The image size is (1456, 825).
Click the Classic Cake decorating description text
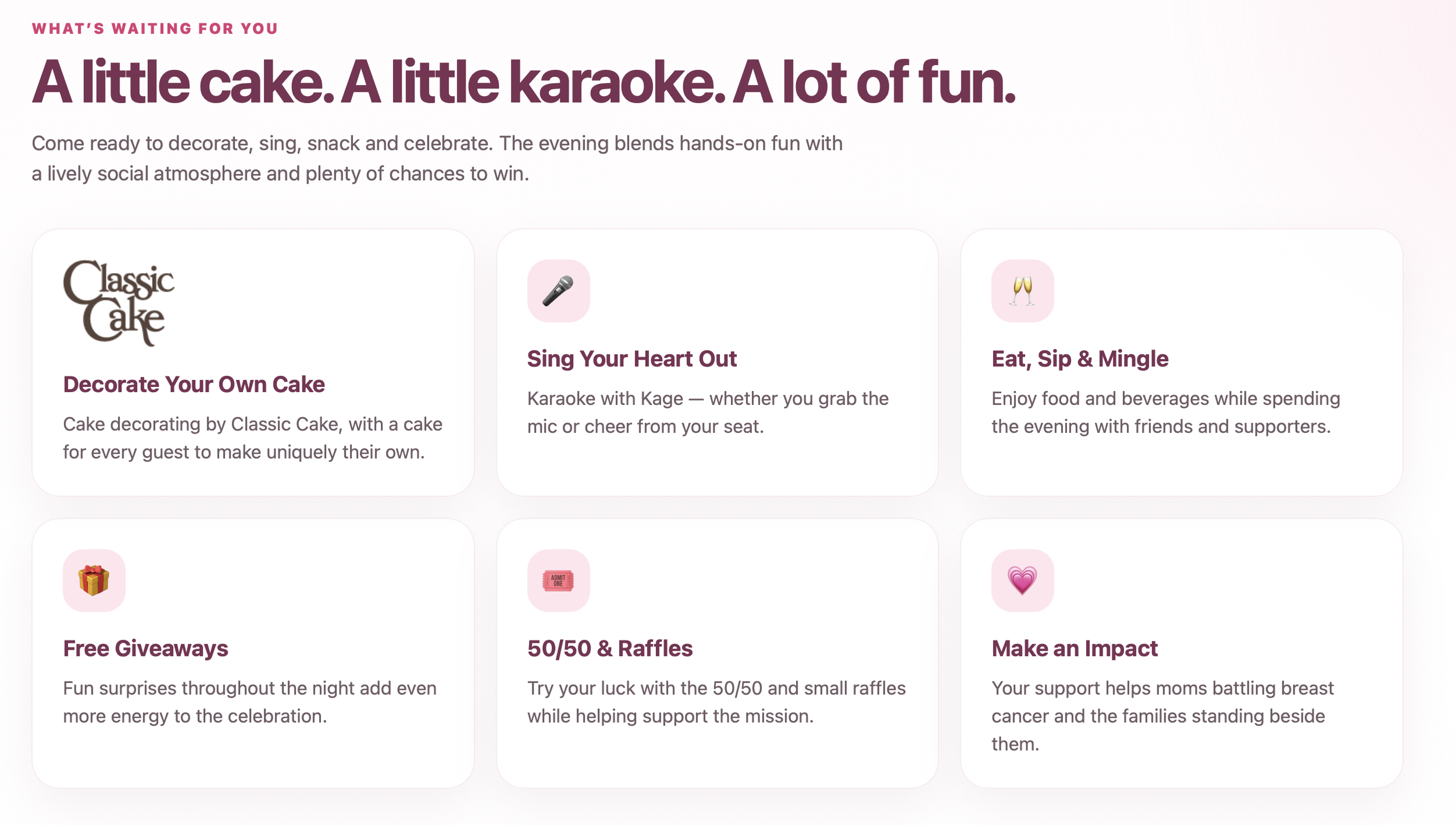click(x=253, y=438)
